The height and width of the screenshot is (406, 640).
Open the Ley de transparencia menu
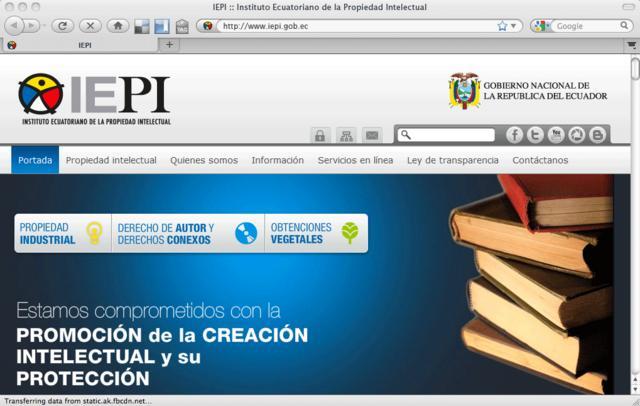(453, 160)
